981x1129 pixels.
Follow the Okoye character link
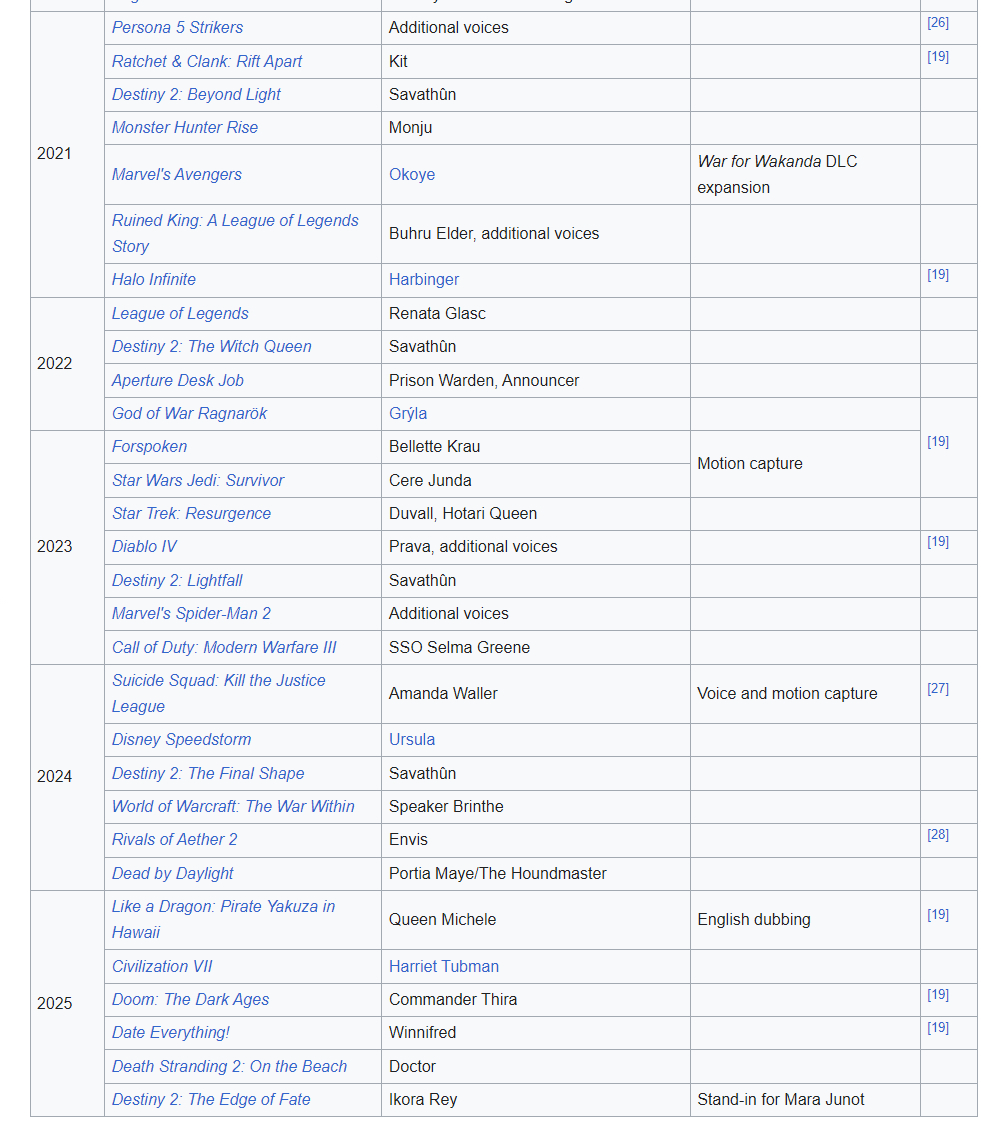412,174
